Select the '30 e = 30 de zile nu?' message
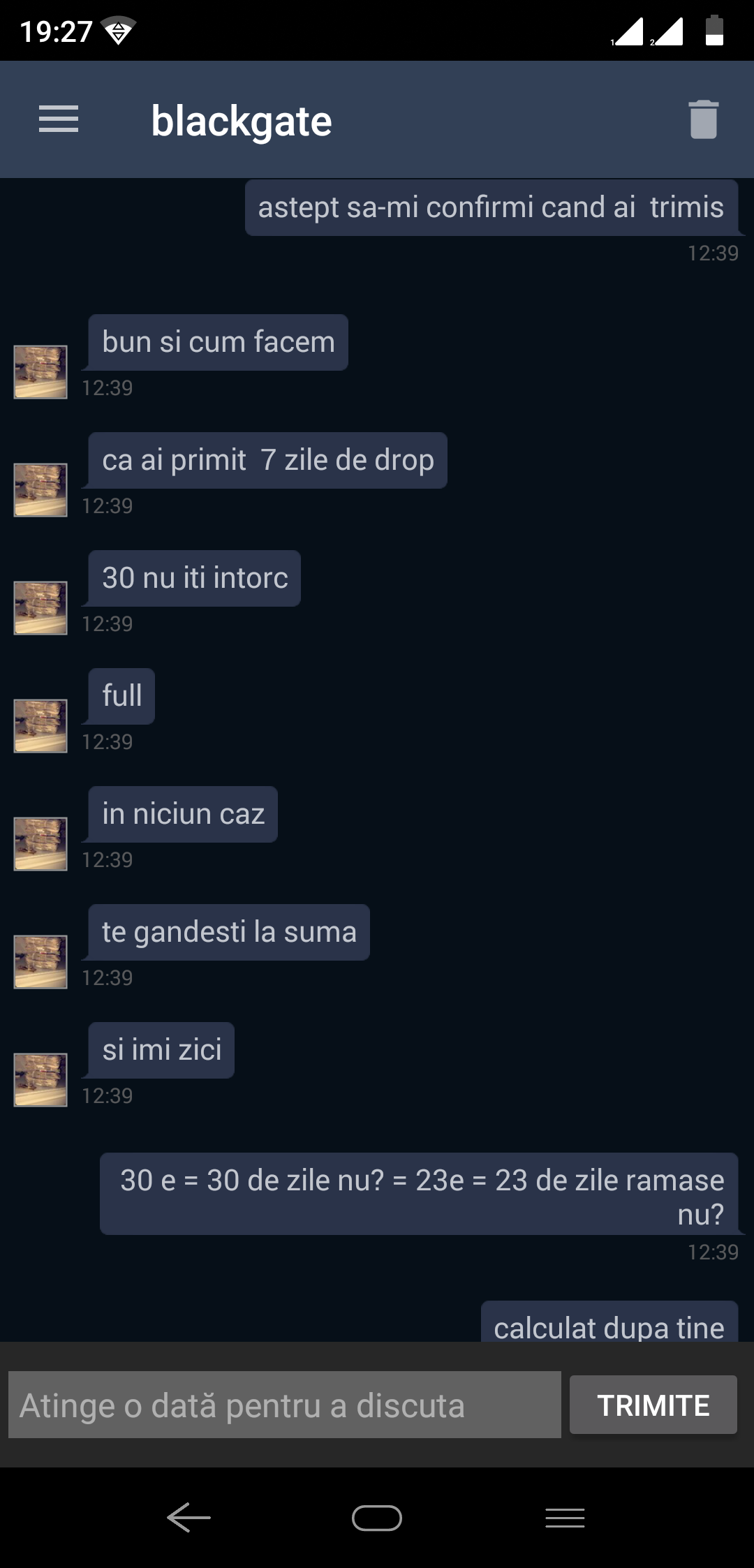The image size is (754, 1568). 419,1194
